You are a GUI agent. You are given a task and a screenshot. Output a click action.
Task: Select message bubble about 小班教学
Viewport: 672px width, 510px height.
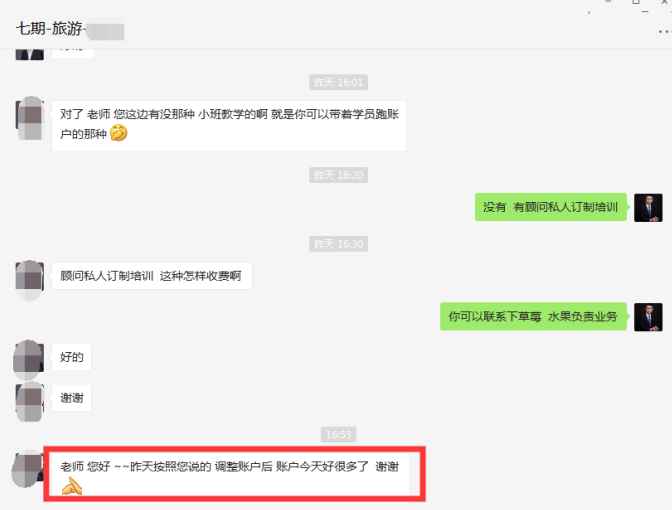click(229, 126)
